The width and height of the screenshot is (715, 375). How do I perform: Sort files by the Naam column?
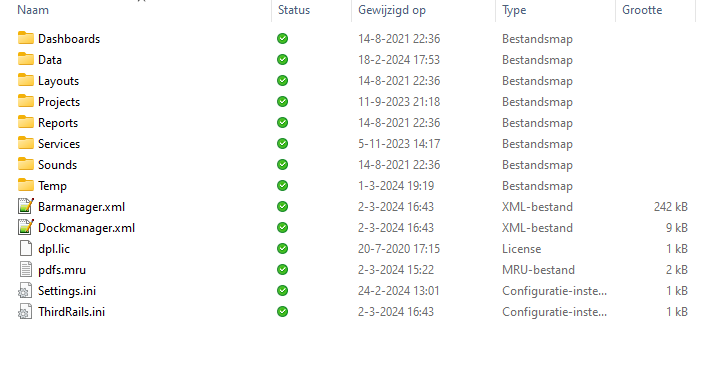point(33,10)
